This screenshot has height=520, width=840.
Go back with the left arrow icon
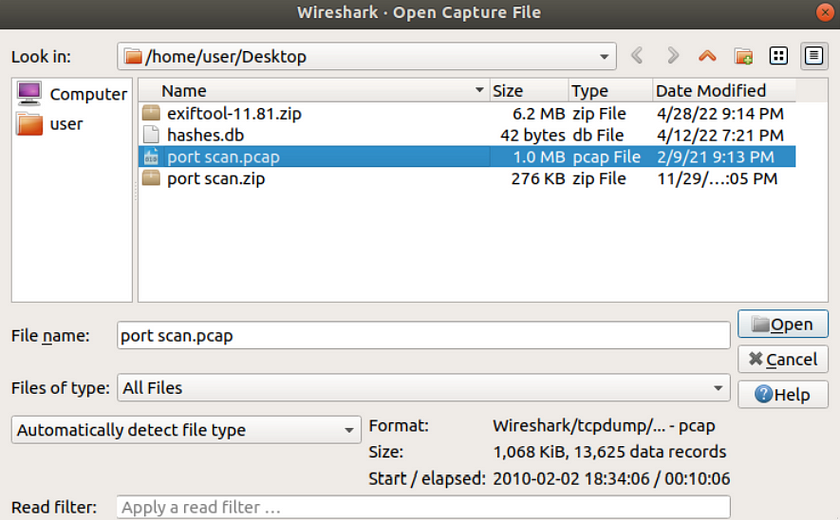click(637, 56)
